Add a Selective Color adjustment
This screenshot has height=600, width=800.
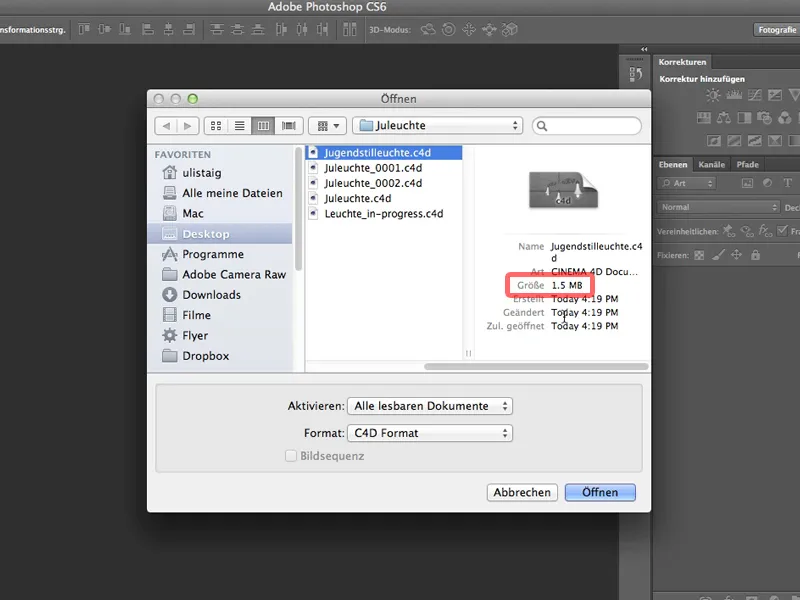(775, 140)
